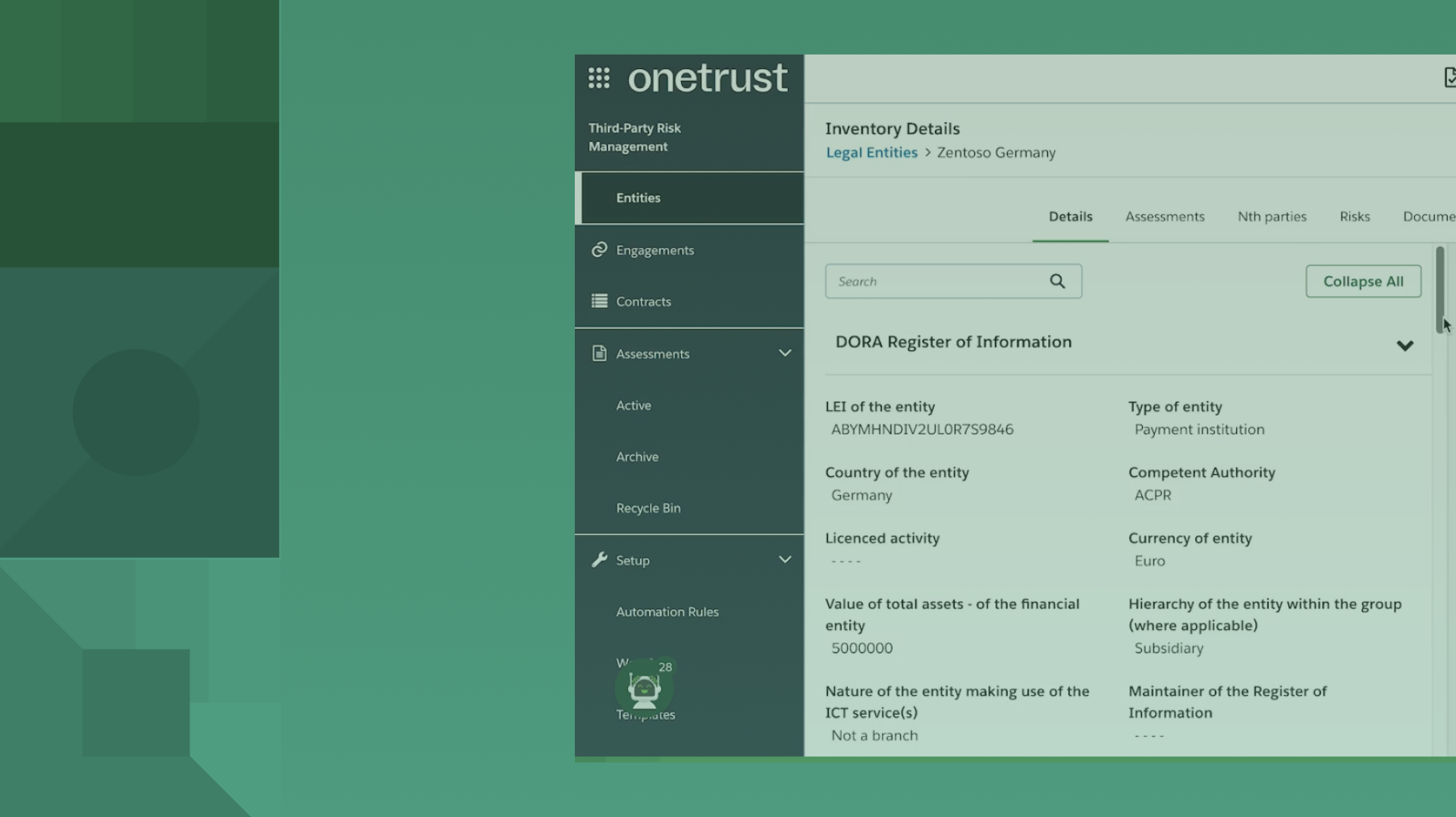Screen dimensions: 1456x817
Task: Switch to the Assessments tab
Action: (1164, 217)
